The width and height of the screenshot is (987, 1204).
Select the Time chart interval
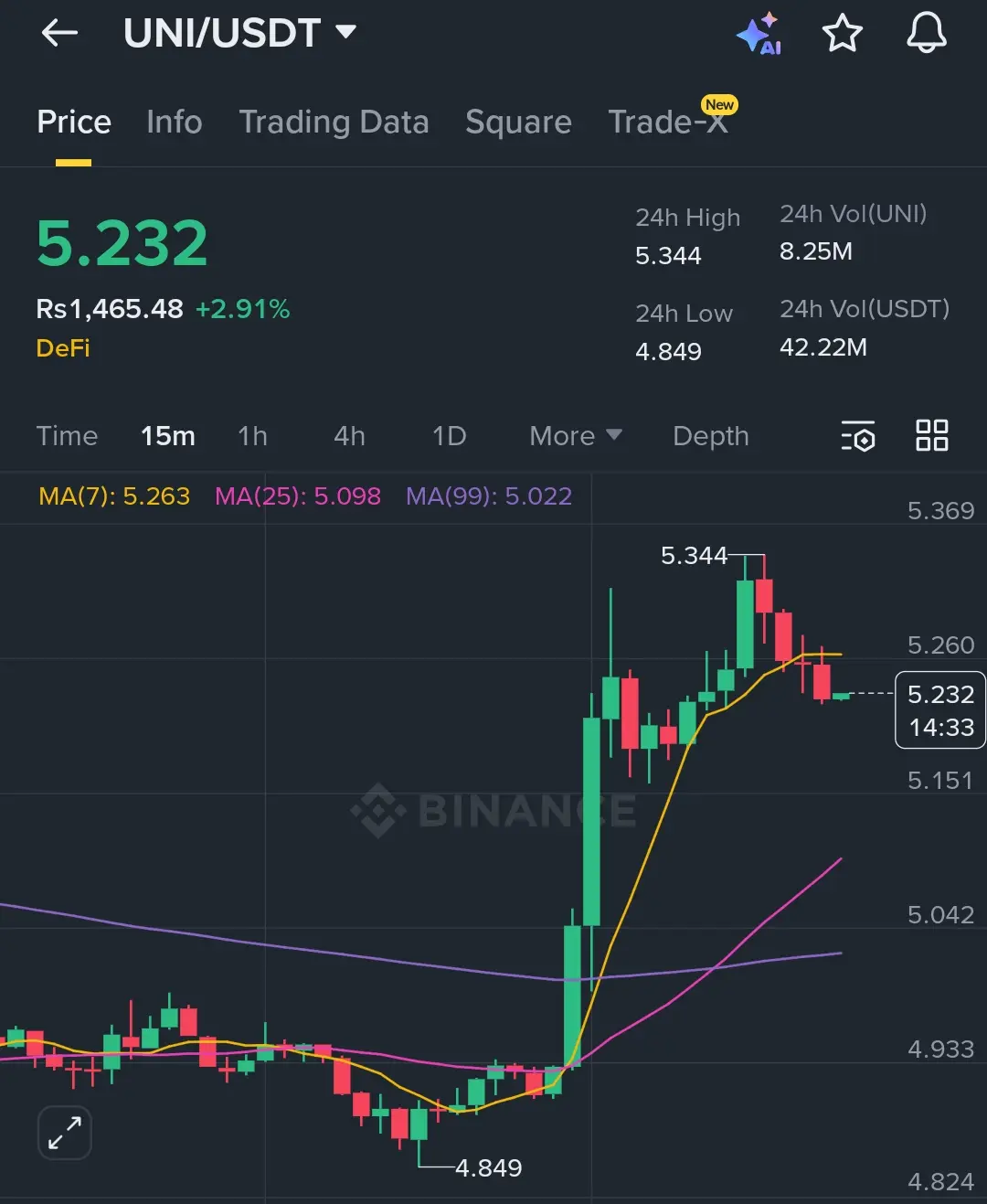tap(67, 436)
